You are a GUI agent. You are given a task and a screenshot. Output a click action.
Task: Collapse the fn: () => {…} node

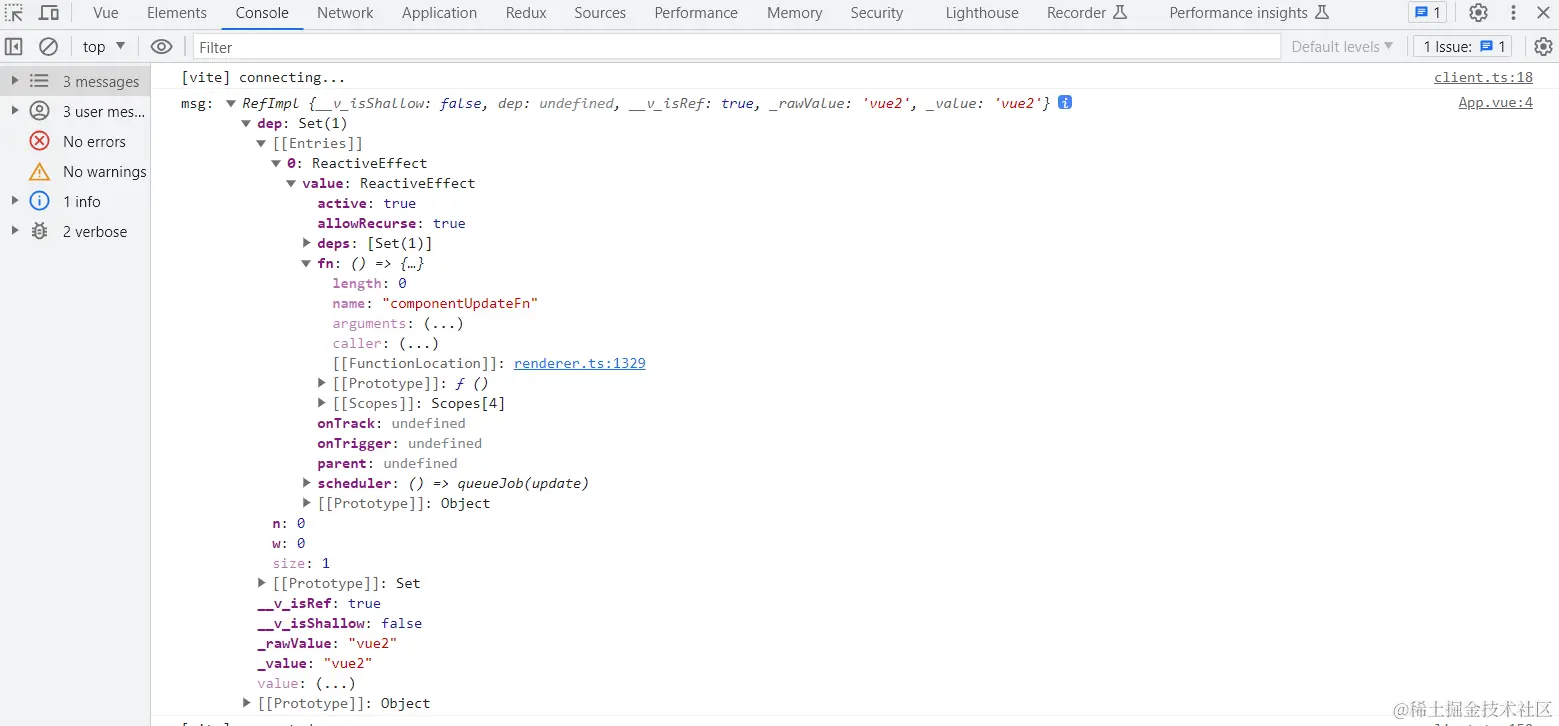(306, 263)
